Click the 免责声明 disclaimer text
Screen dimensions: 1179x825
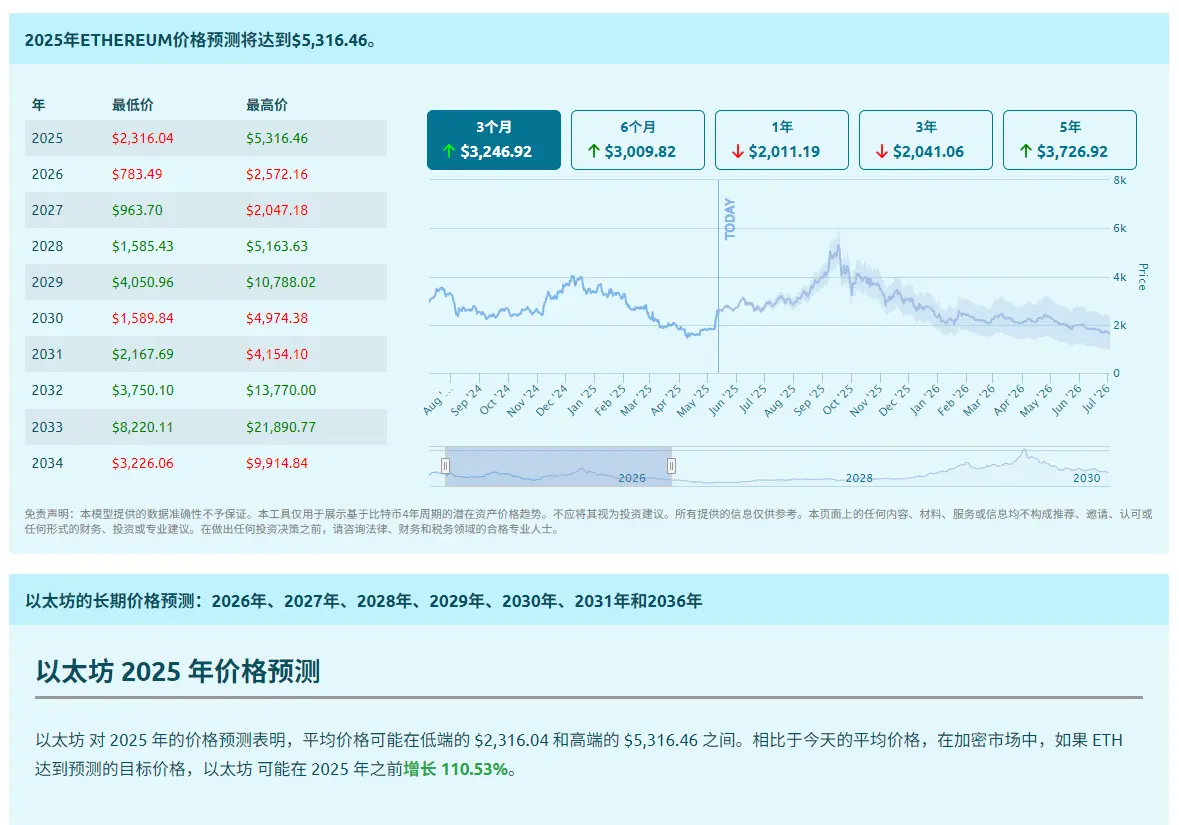point(588,522)
